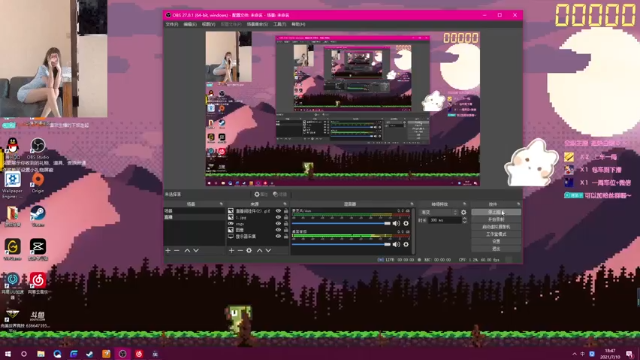Click the 开始录制 button
The image size is (640, 360).
coord(496,220)
